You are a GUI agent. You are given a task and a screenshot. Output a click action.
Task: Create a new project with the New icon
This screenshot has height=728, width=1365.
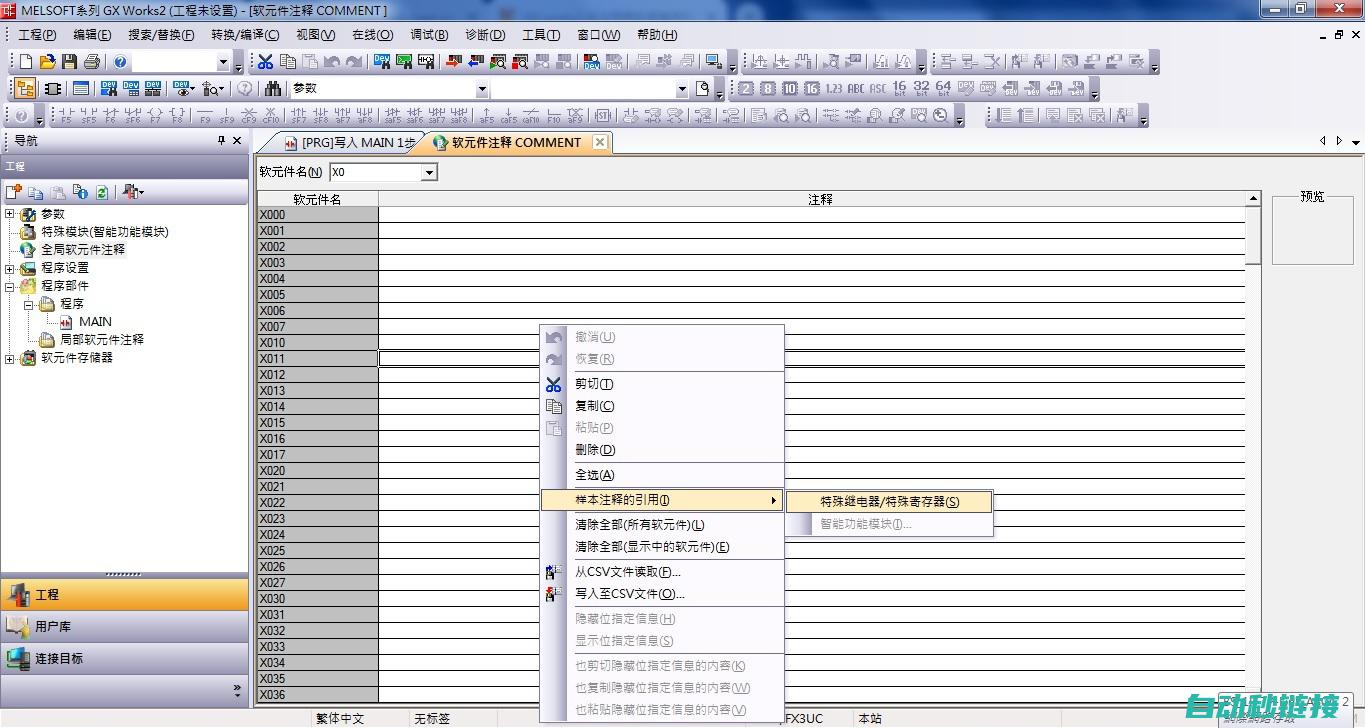click(x=26, y=62)
